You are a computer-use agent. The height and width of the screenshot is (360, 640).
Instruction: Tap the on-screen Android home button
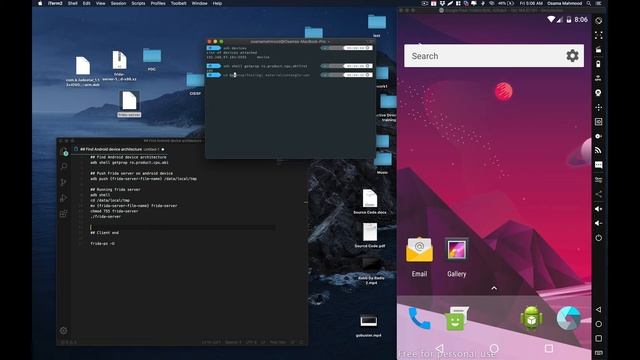(x=494, y=348)
